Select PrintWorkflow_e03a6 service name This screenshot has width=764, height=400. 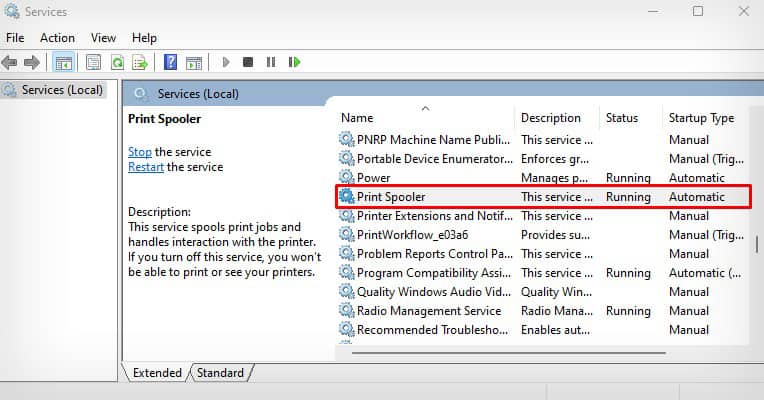click(x=412, y=235)
